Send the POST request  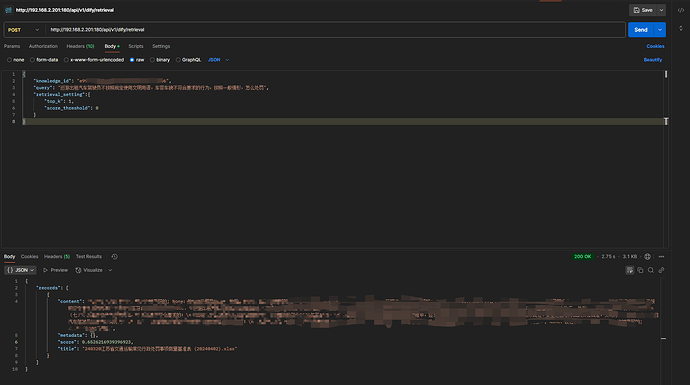tap(641, 30)
